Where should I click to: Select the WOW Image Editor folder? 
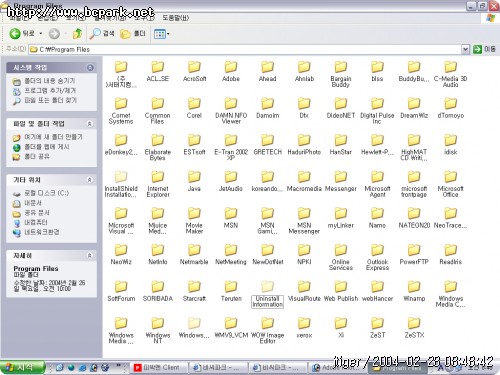pos(267,331)
